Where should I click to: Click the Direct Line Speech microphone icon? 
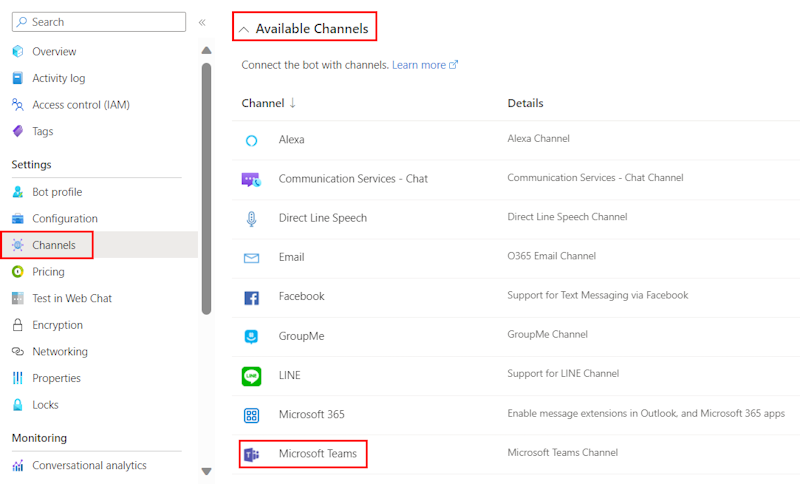[x=252, y=219]
